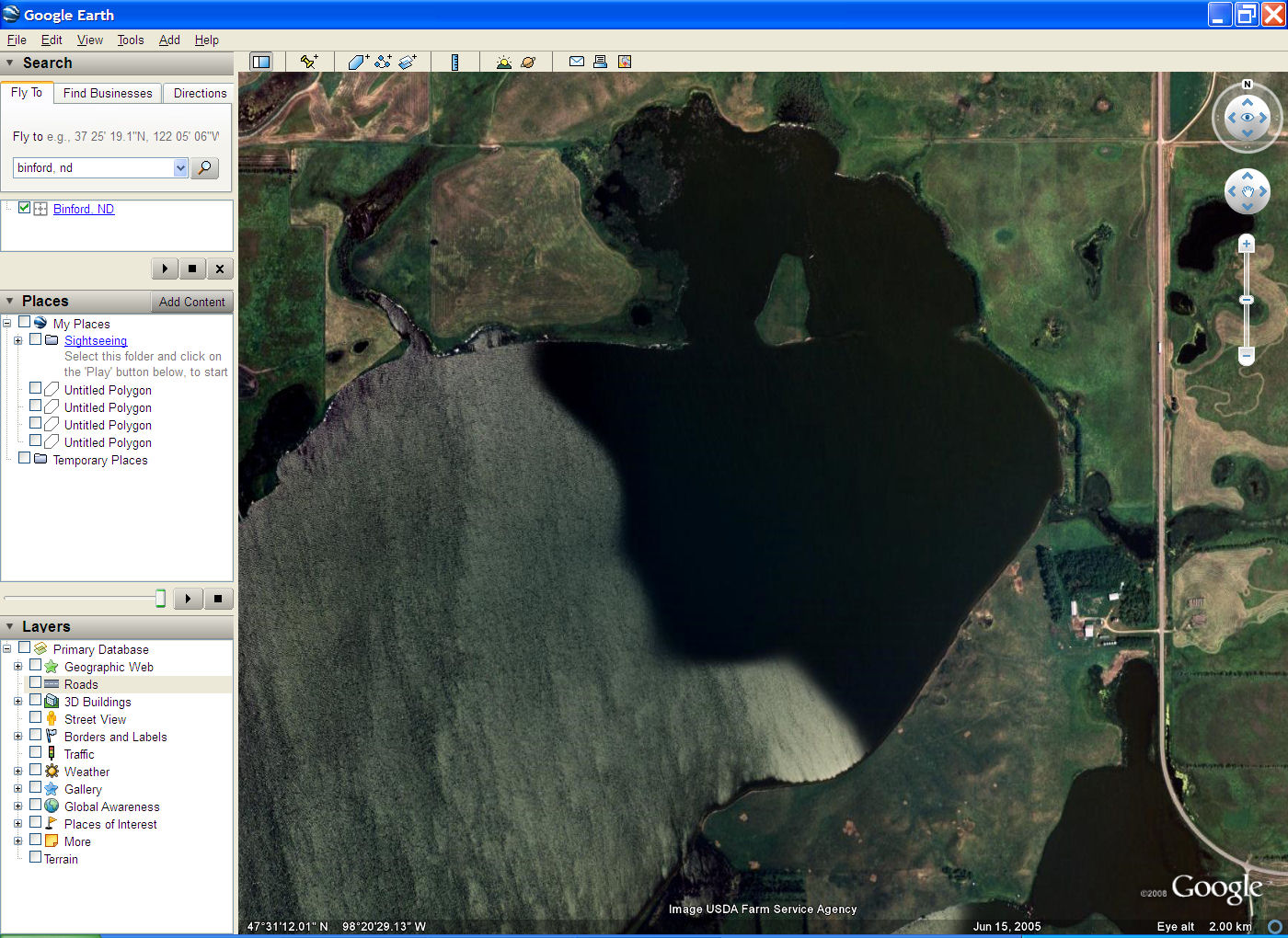This screenshot has width=1288, height=938.
Task: Expand the Gallery layer node
Action: 17,789
